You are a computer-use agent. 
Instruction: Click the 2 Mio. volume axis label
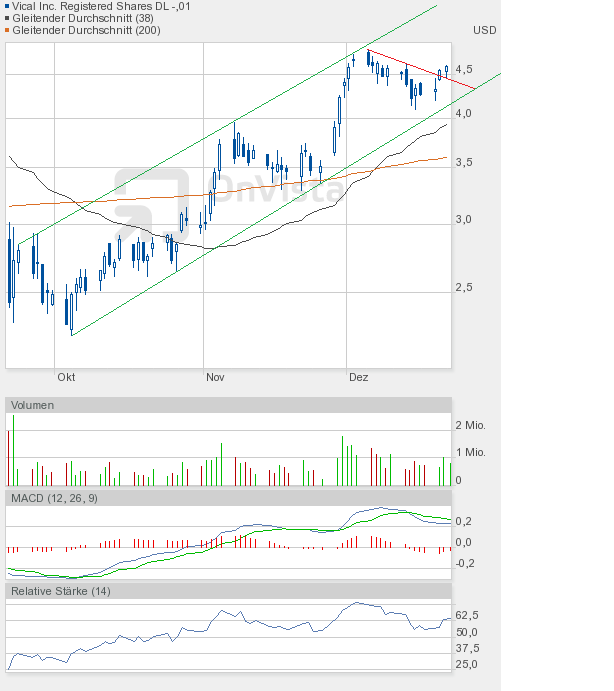[x=470, y=425]
